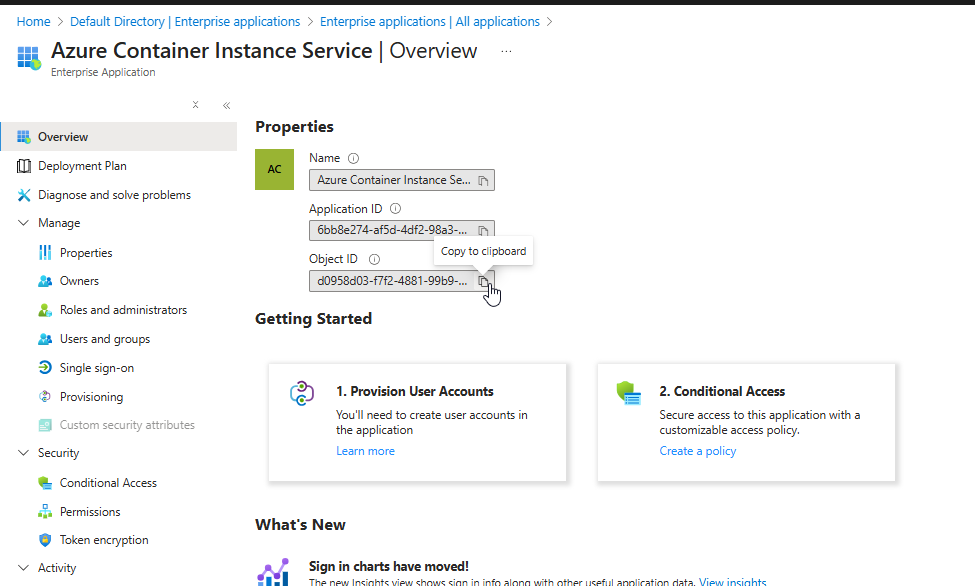Image resolution: width=975 pixels, height=586 pixels.
Task: Click the Conditional Access card icon
Action: [x=629, y=393]
